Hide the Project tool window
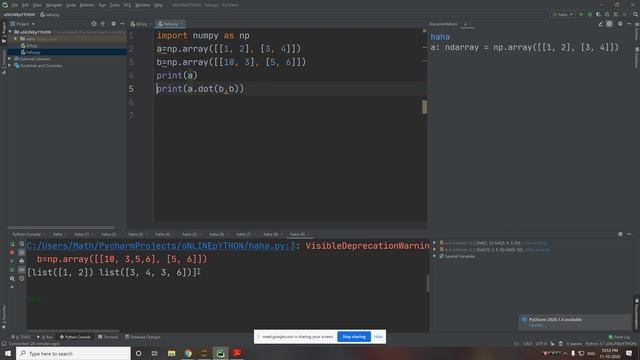The height and width of the screenshot is (360, 640). pyautogui.click(x=122, y=24)
